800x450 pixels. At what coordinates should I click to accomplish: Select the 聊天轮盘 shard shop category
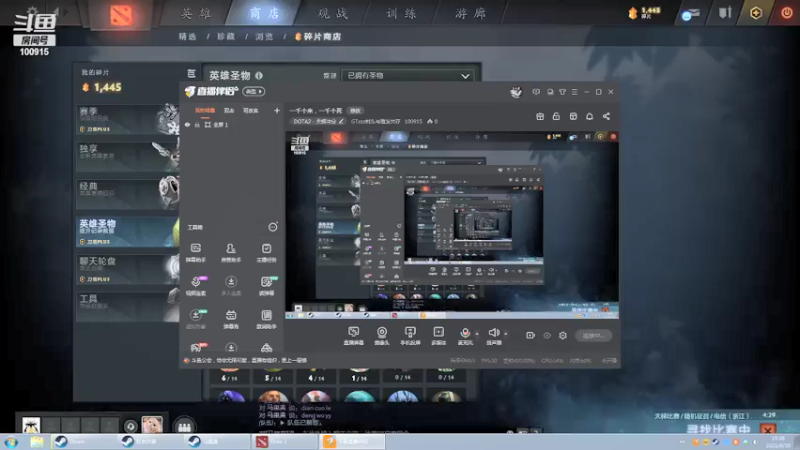click(128, 269)
